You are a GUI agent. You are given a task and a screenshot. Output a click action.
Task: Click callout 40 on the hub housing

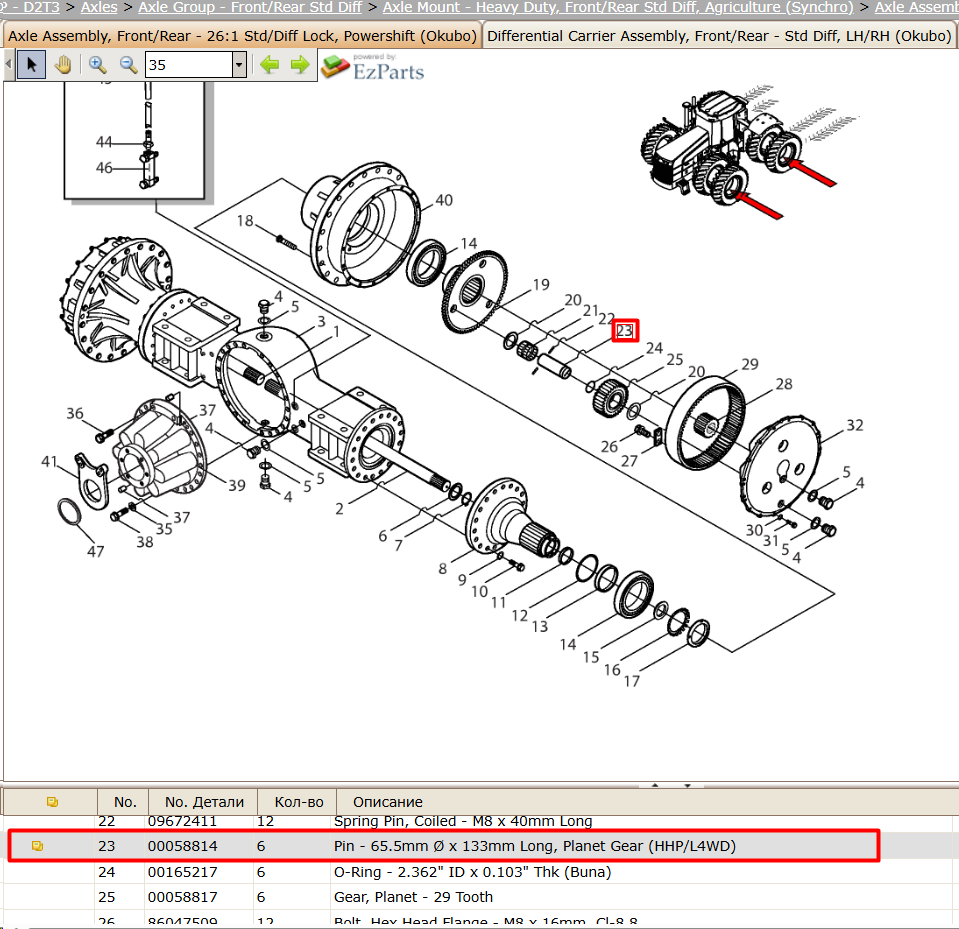pyautogui.click(x=444, y=200)
